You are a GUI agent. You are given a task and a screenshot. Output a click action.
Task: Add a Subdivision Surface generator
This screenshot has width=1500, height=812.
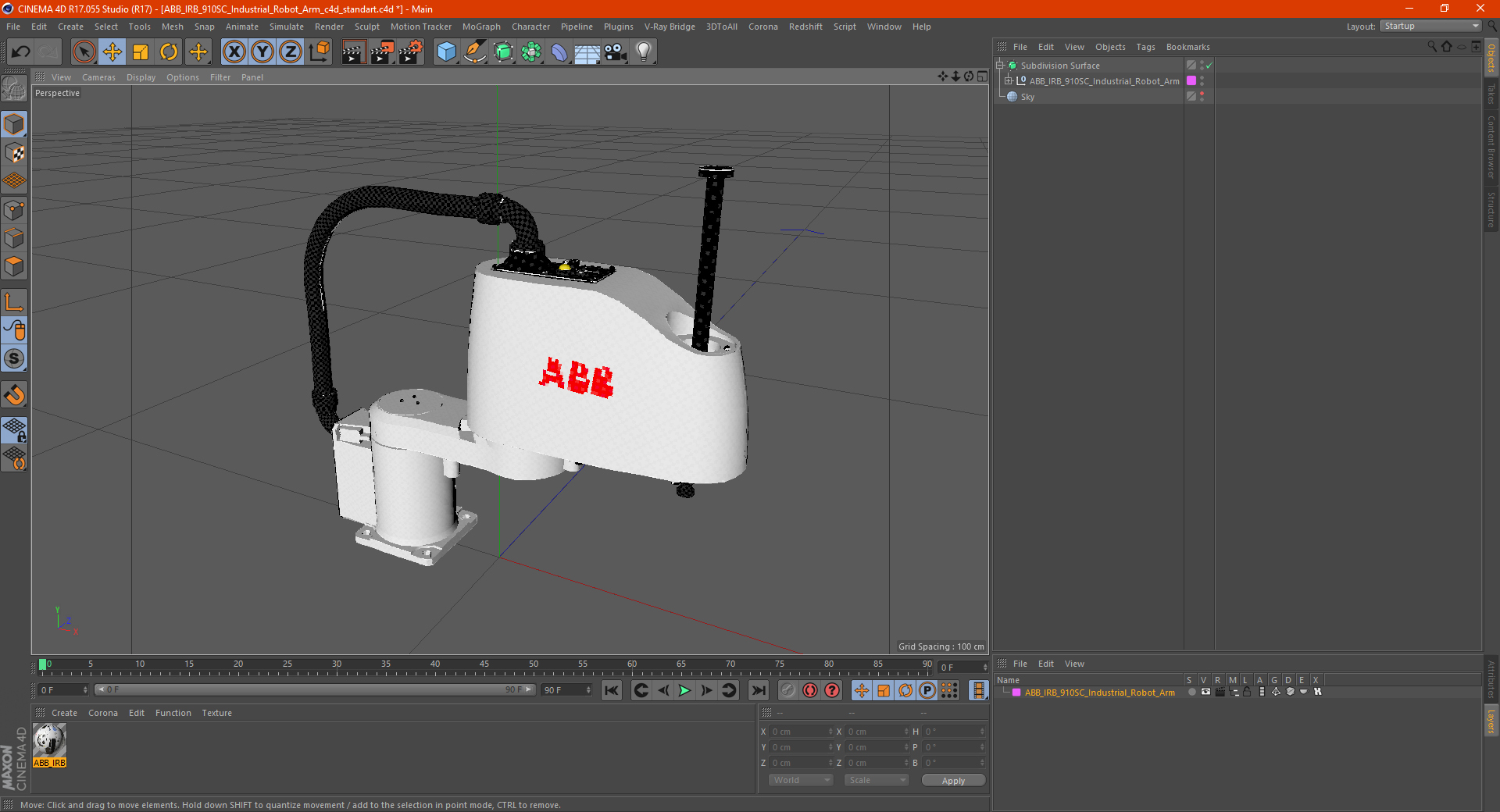[503, 52]
